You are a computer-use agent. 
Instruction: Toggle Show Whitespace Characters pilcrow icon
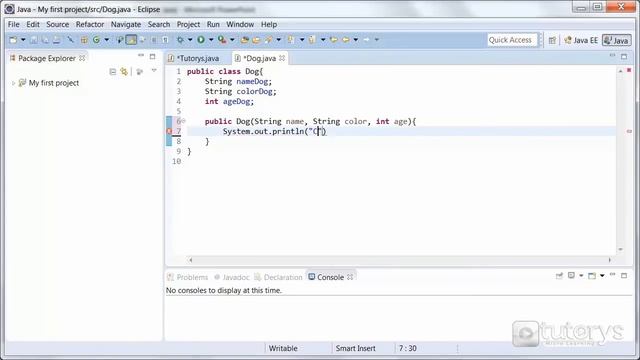[165, 40]
